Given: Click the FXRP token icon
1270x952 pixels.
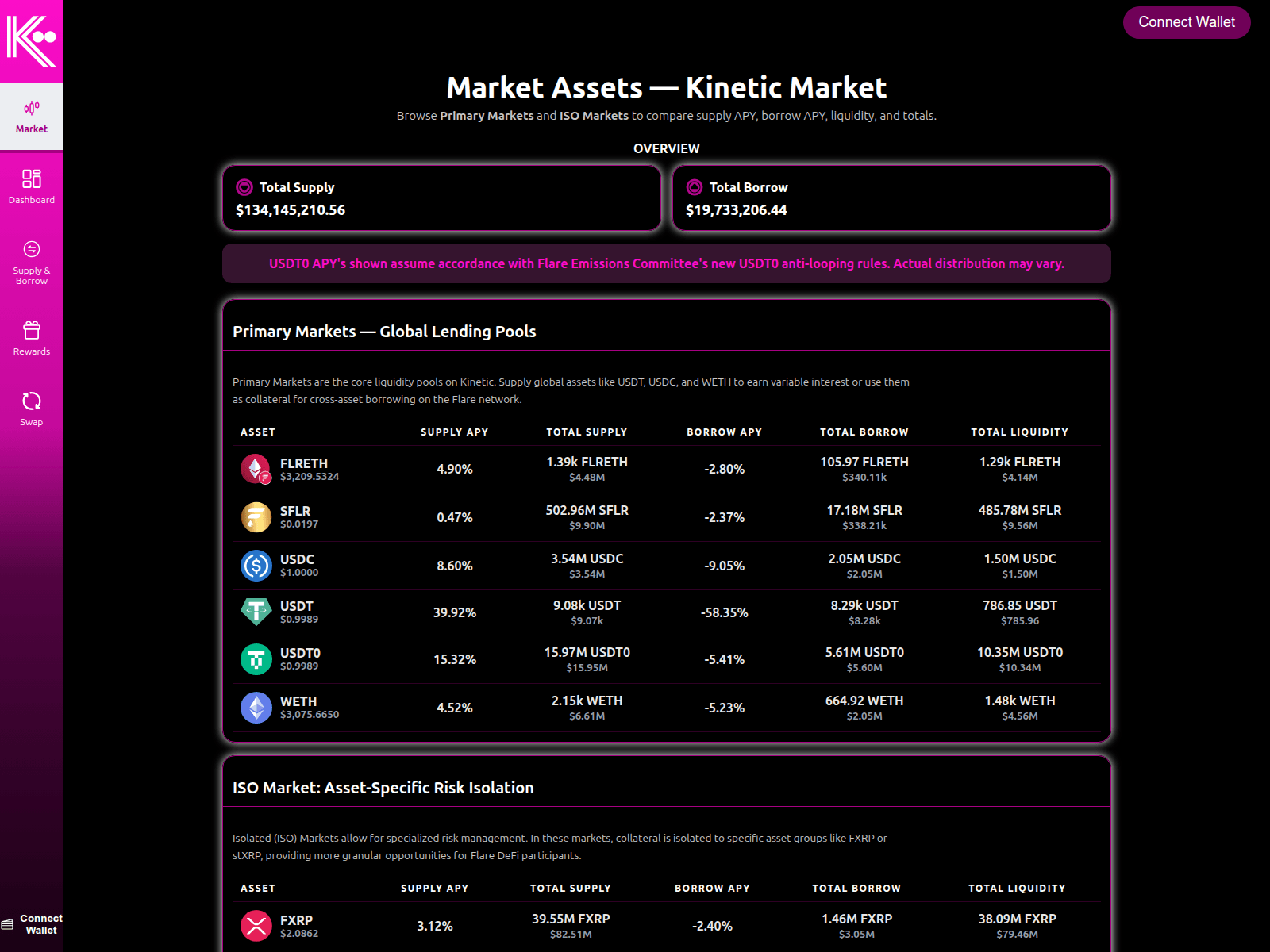Looking at the screenshot, I should point(256,926).
